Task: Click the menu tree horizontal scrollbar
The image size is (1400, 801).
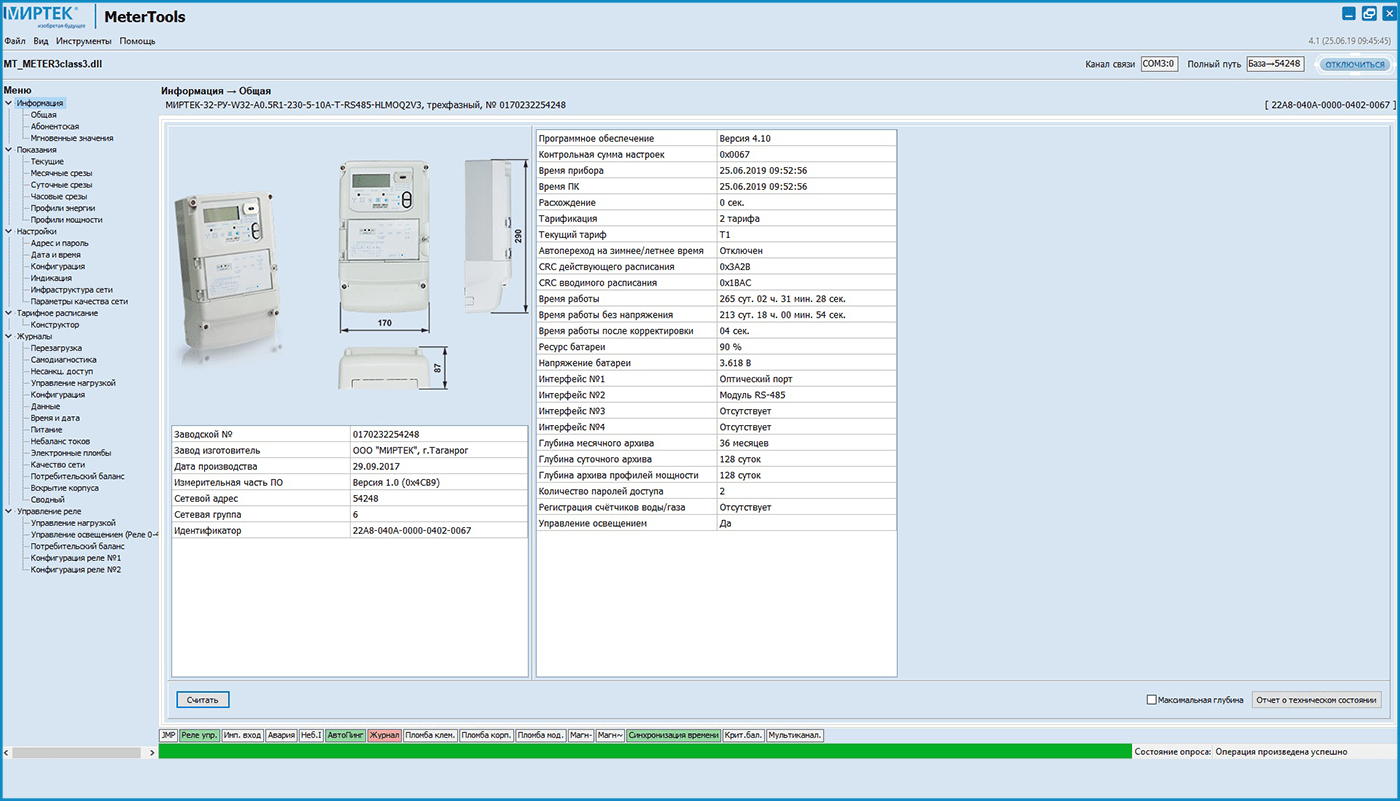Action: coord(75,752)
